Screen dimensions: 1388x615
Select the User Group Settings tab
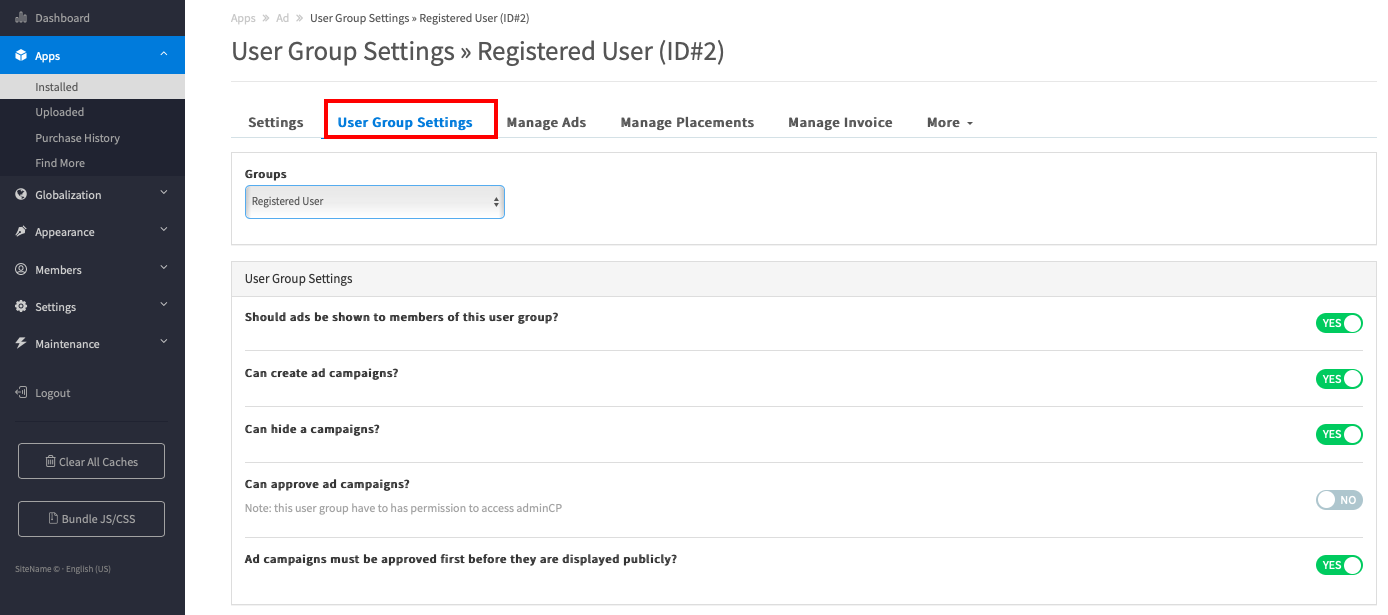[405, 122]
